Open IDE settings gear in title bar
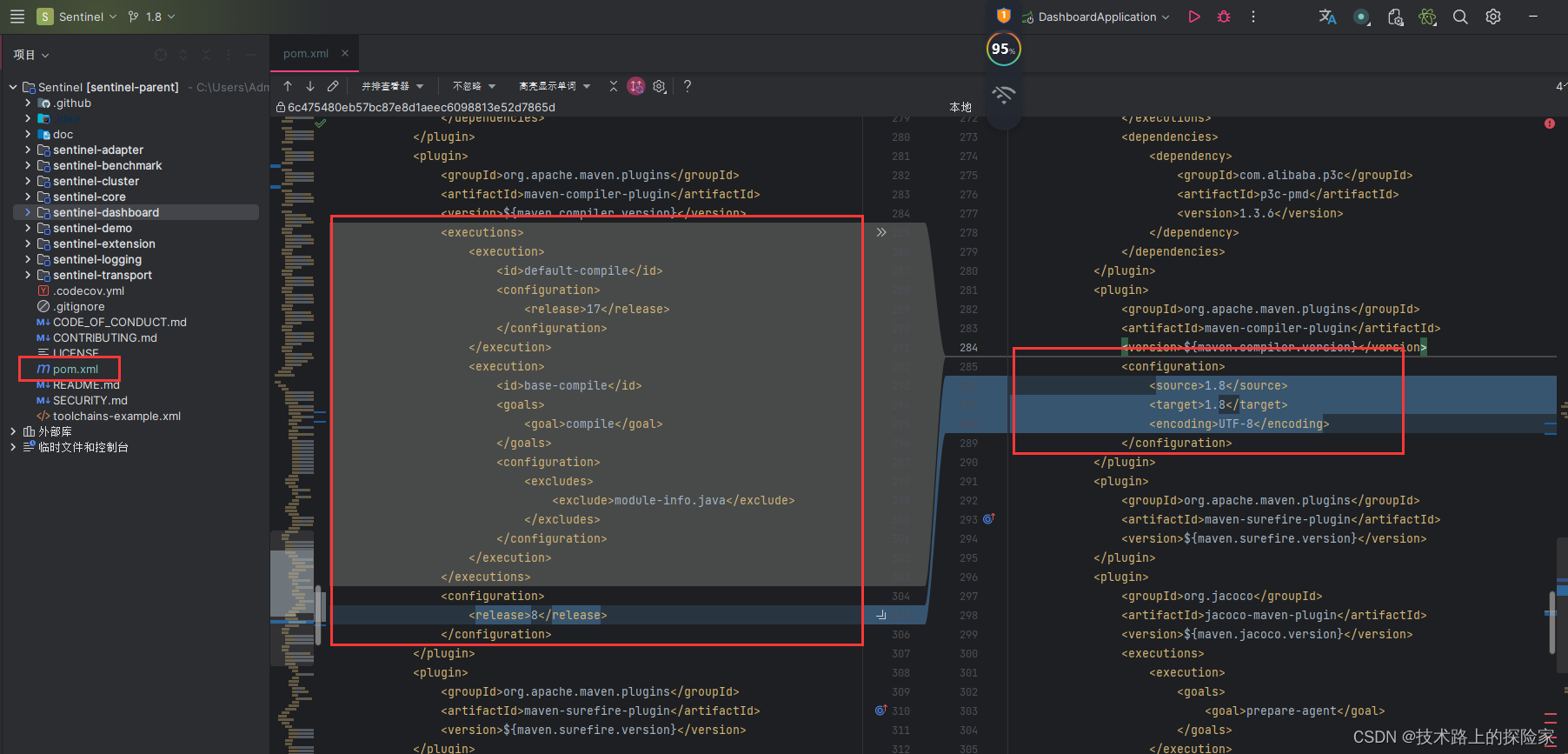 pyautogui.click(x=1493, y=17)
